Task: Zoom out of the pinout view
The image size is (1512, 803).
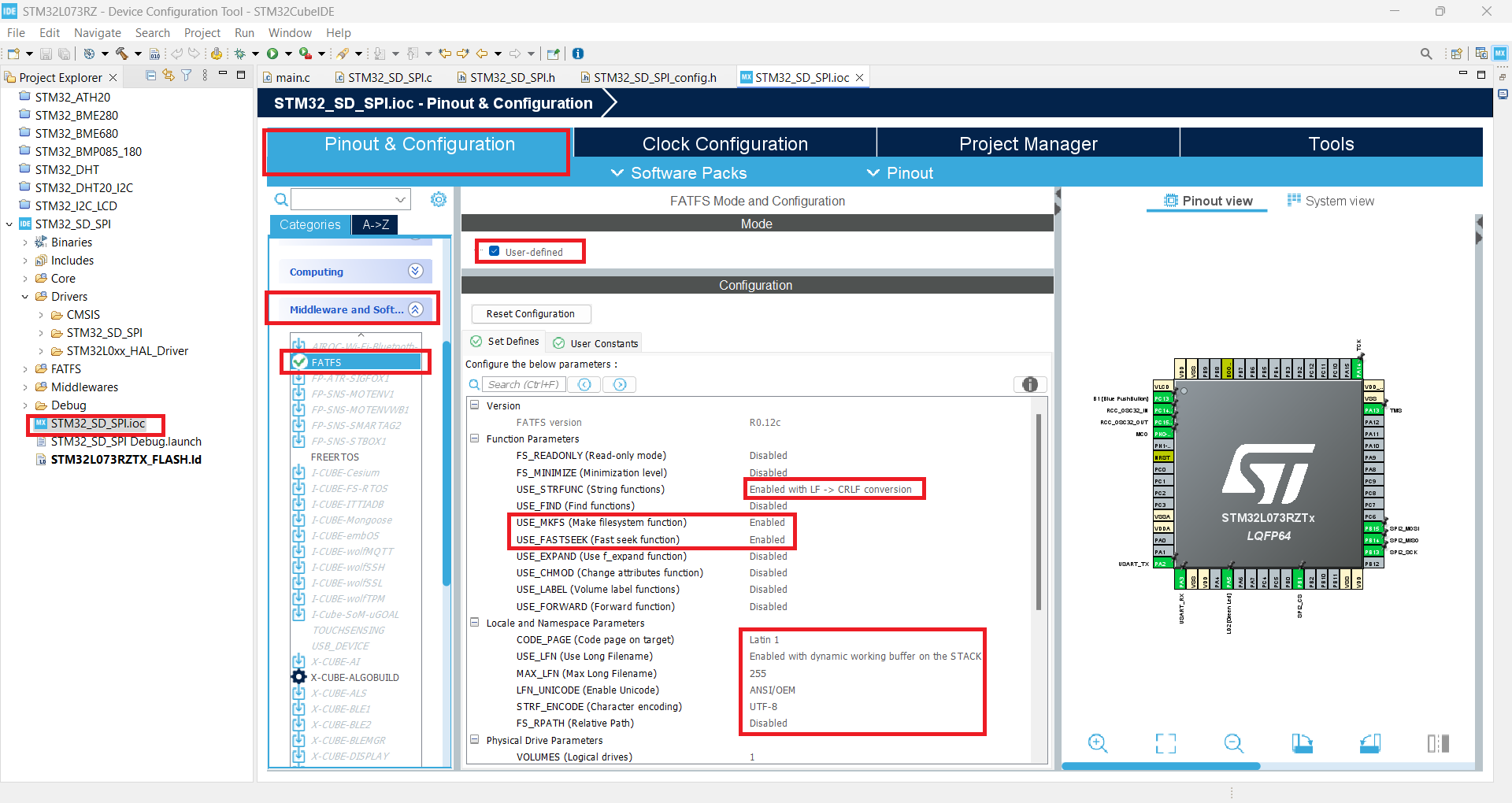Action: click(x=1234, y=743)
